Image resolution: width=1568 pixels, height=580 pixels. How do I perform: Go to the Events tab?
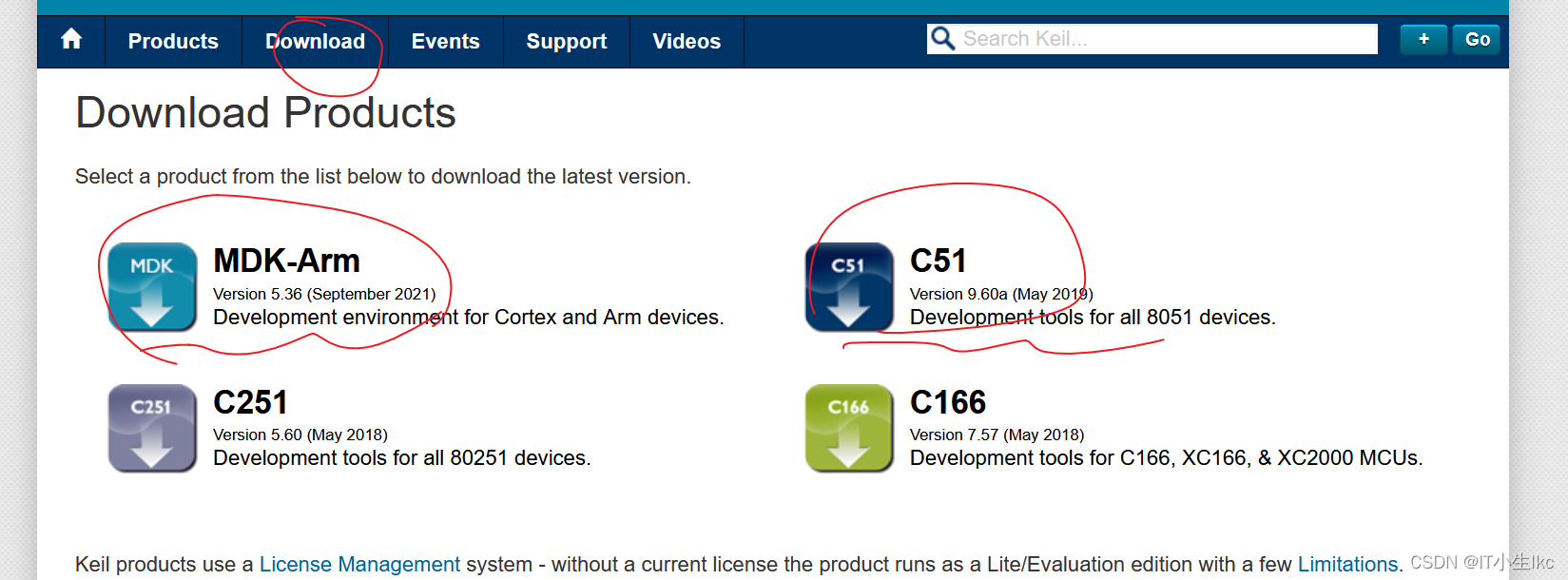pos(445,42)
